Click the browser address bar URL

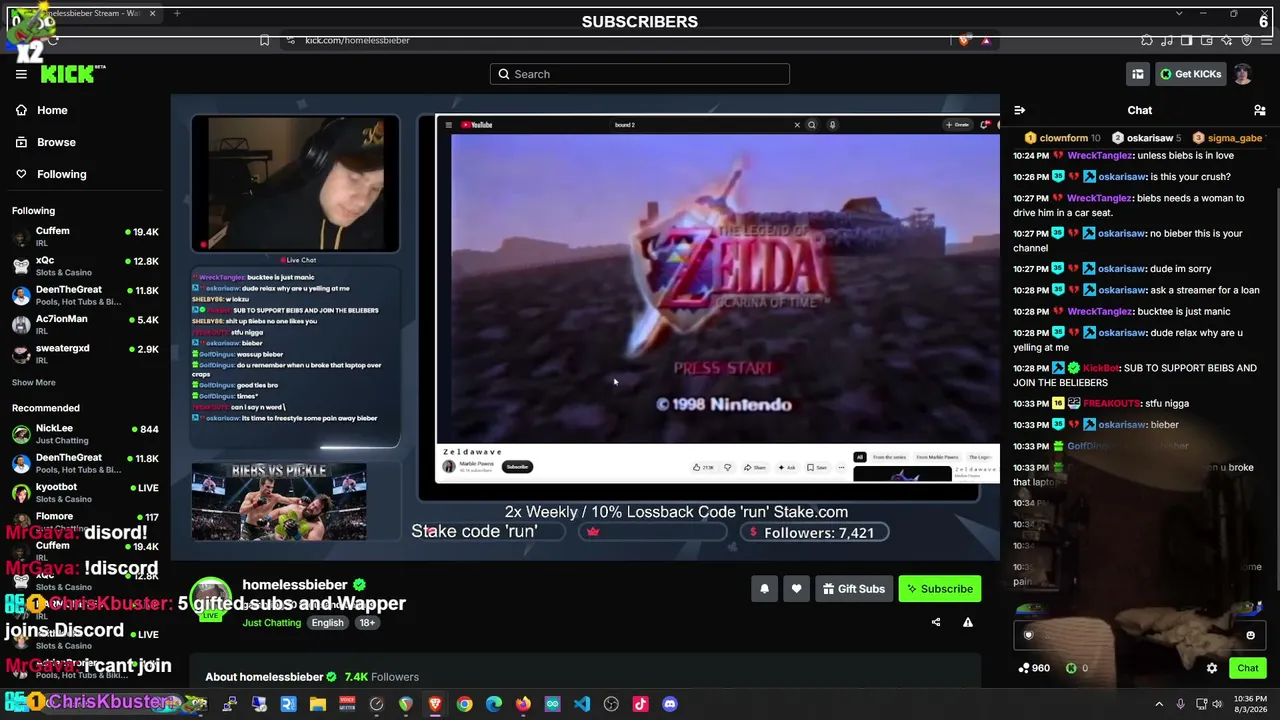click(357, 40)
